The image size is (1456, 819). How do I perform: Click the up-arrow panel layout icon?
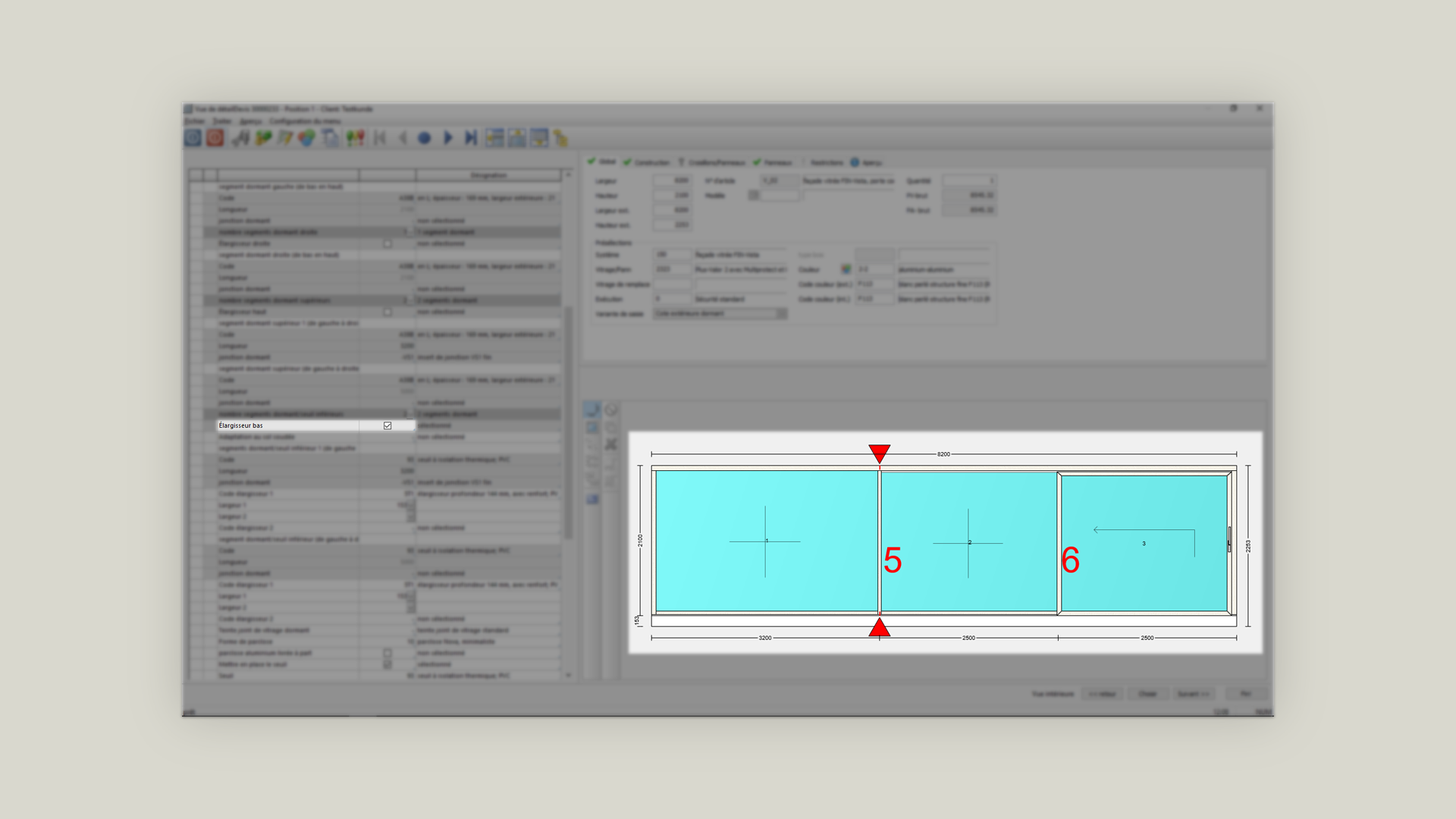pyautogui.click(x=516, y=138)
